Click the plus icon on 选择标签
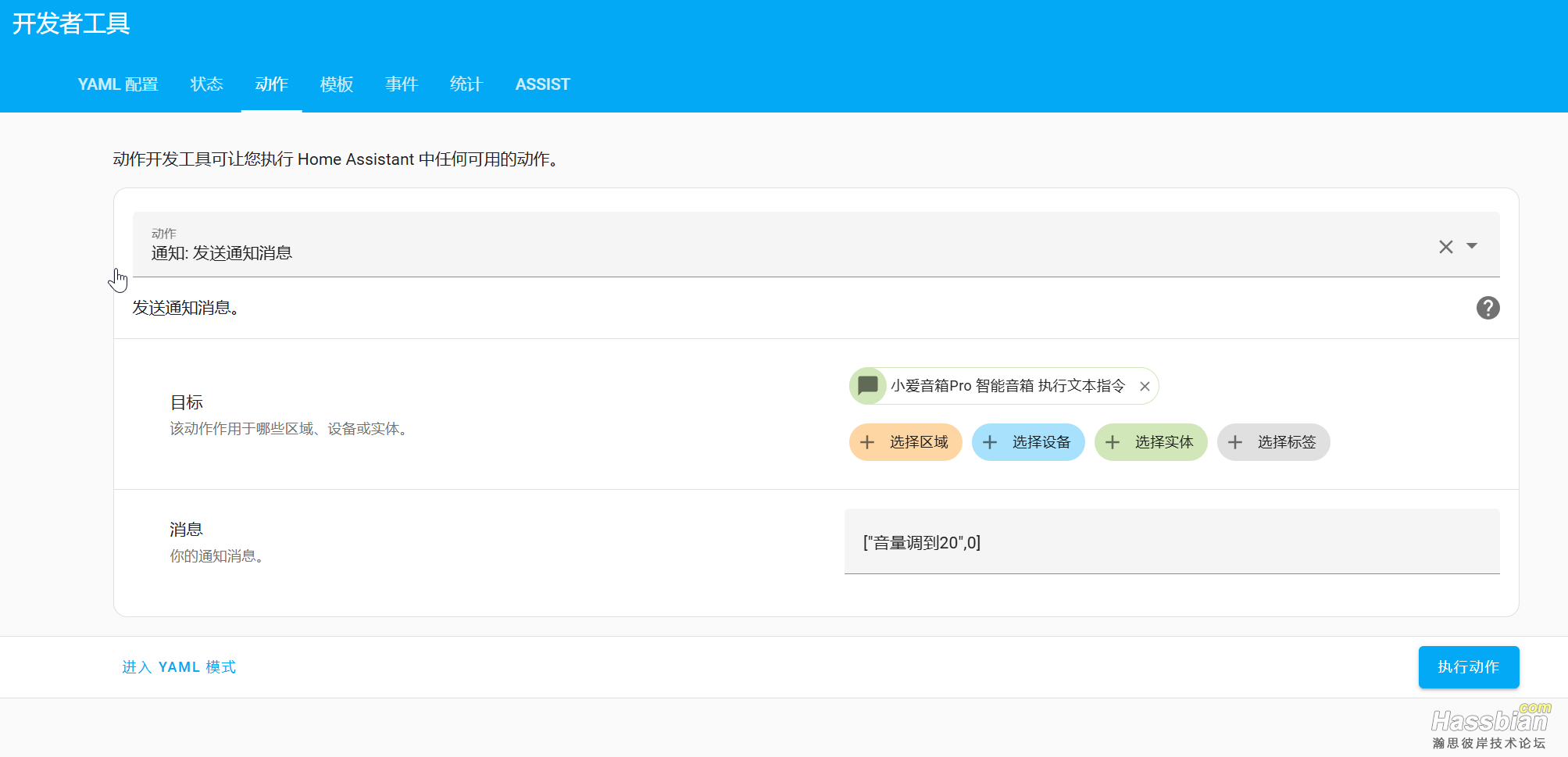Screen dimensions: 1568x757 [1235, 442]
